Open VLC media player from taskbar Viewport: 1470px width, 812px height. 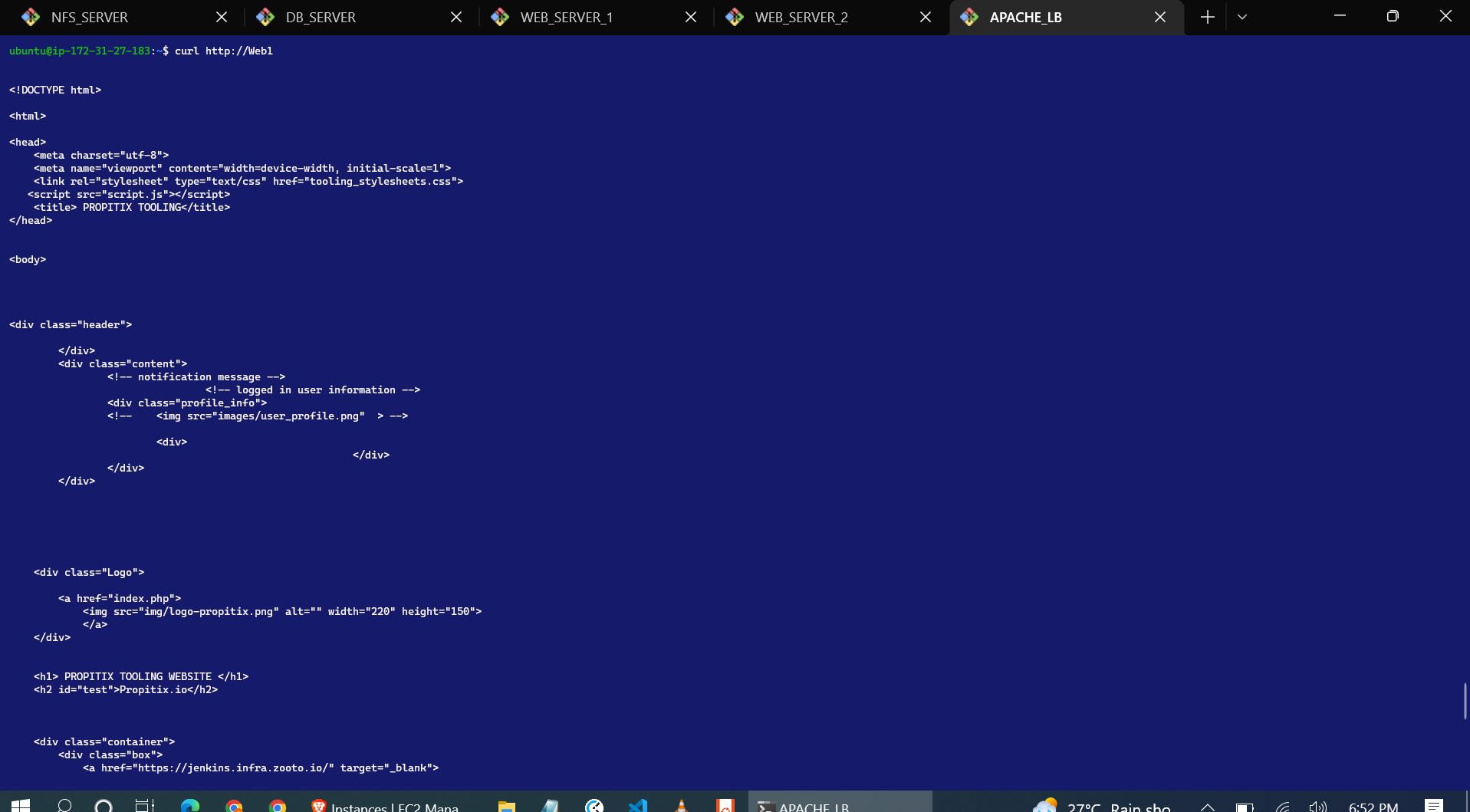pyautogui.click(x=681, y=805)
